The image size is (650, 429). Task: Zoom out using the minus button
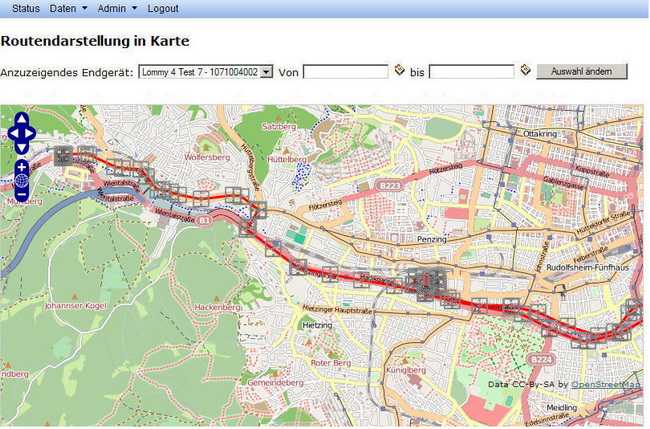[22, 194]
